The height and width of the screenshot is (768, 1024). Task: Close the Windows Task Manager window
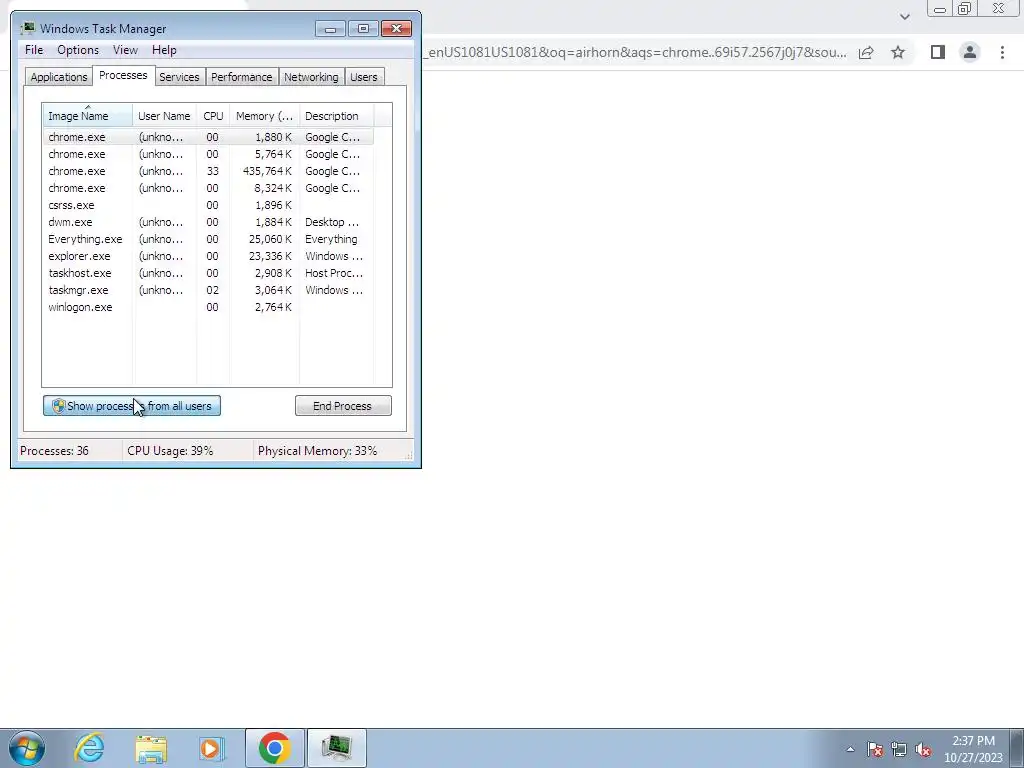point(396,29)
